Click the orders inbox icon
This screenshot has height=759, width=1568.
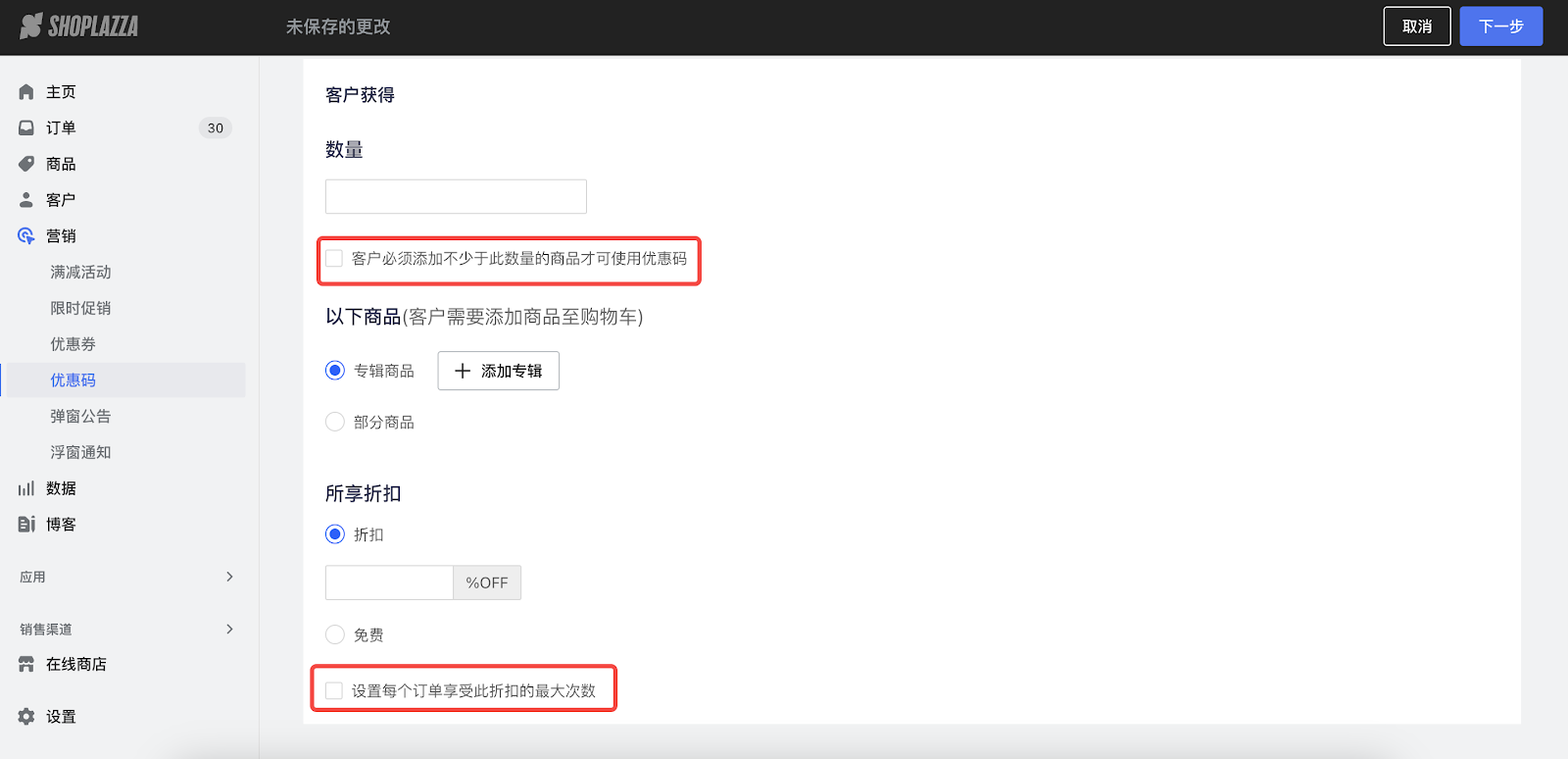(26, 128)
